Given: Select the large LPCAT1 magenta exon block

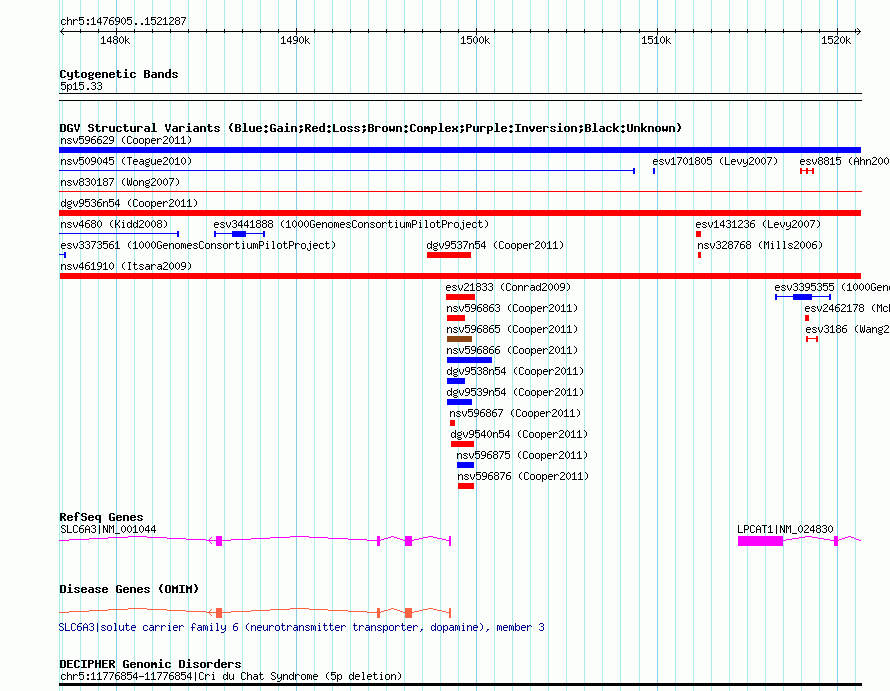Looking at the screenshot, I should (x=760, y=541).
